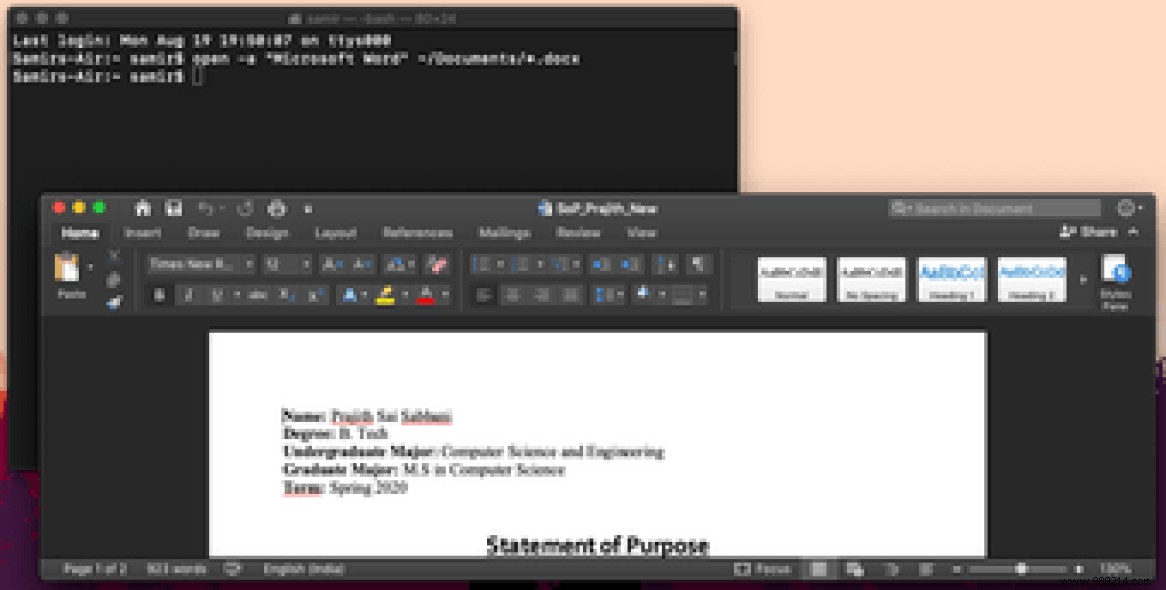Open the font size dropdown
1166x590 pixels.
click(307, 266)
